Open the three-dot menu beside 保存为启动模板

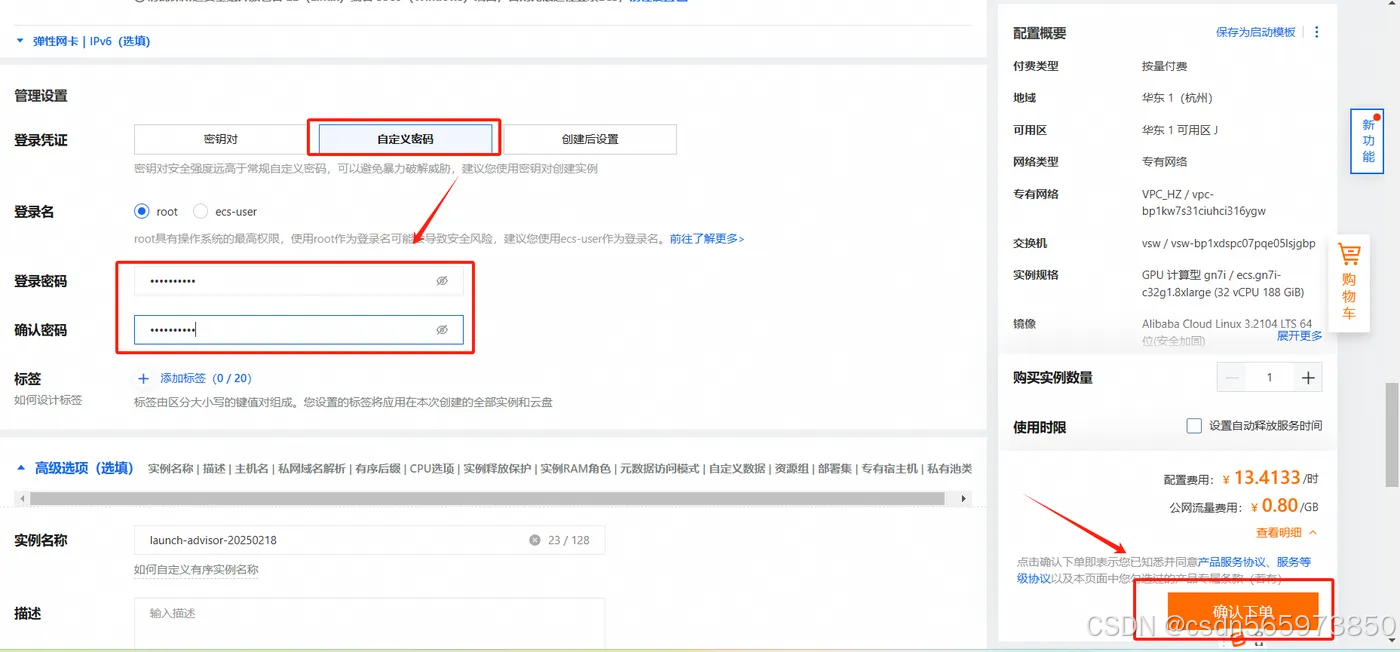(1316, 31)
